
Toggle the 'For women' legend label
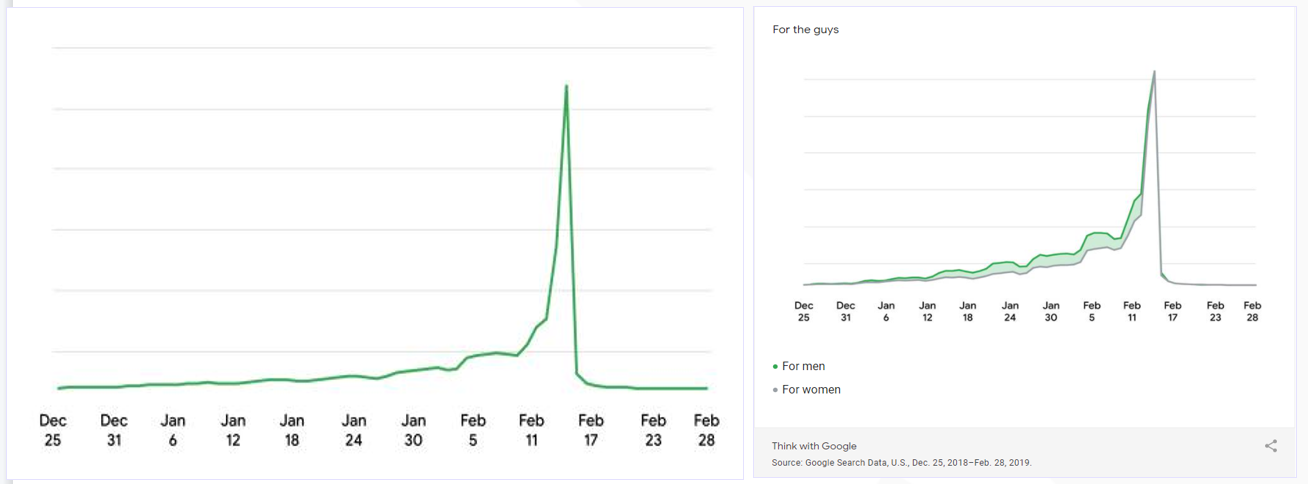(x=811, y=390)
